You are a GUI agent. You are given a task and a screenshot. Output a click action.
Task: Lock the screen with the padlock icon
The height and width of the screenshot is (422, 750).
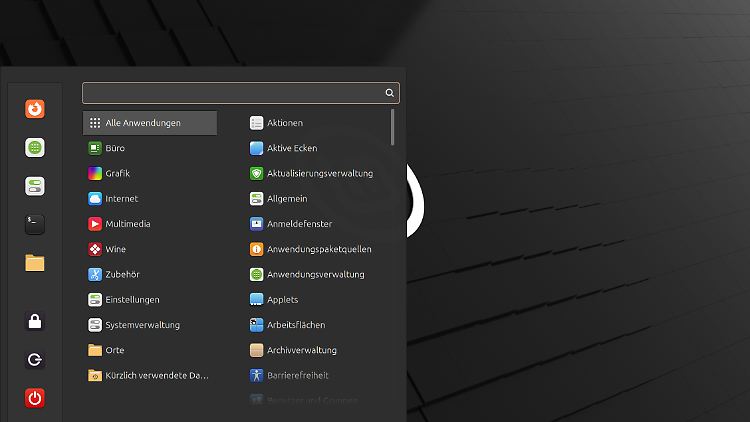[x=35, y=321]
